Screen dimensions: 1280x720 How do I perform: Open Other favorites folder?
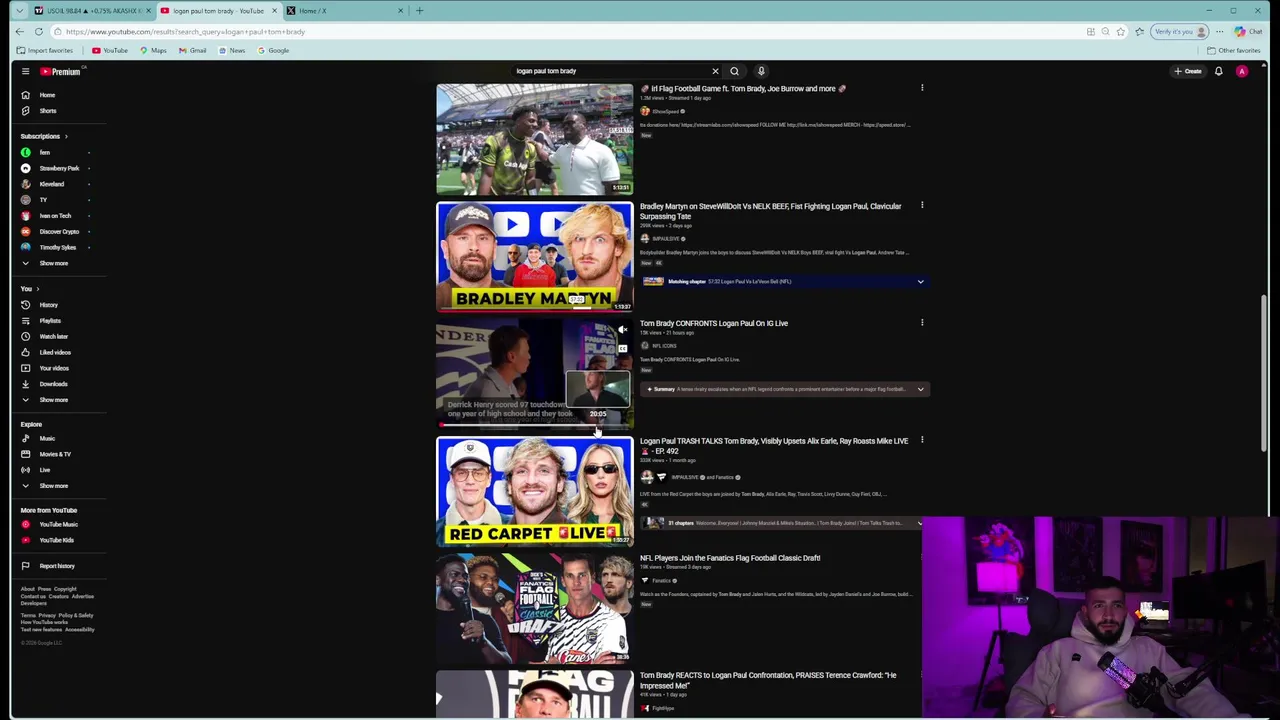click(1233, 51)
